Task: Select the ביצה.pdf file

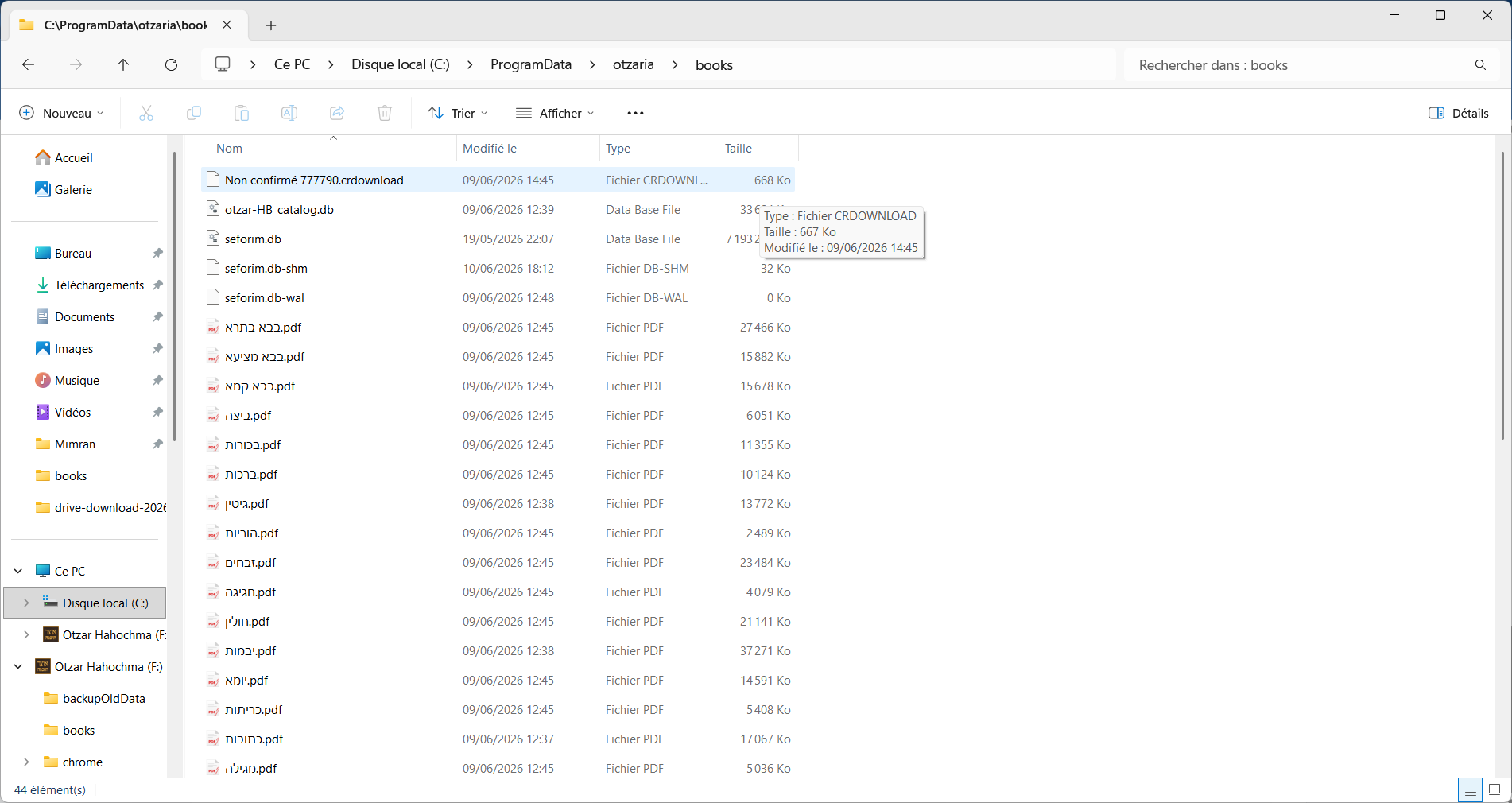Action: [x=498, y=416]
